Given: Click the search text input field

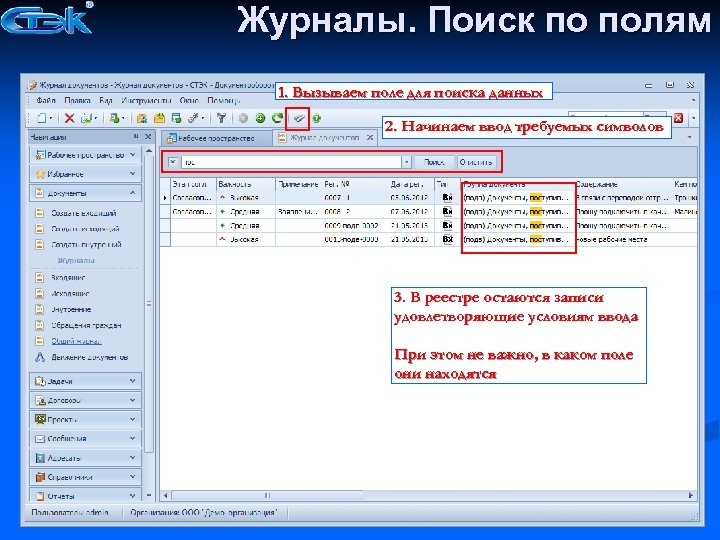Looking at the screenshot, I should pos(292,162).
